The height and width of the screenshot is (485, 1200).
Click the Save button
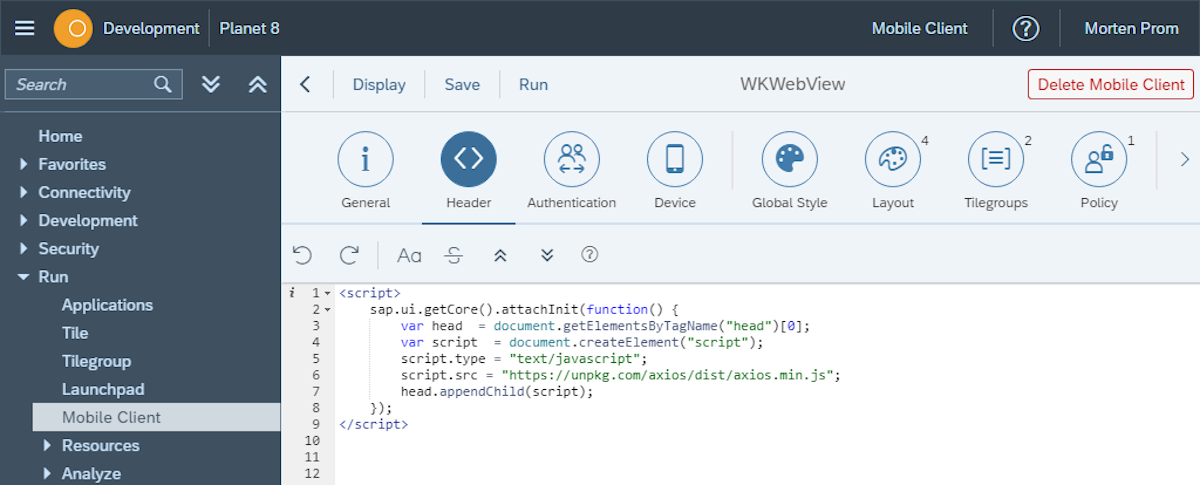tap(462, 84)
